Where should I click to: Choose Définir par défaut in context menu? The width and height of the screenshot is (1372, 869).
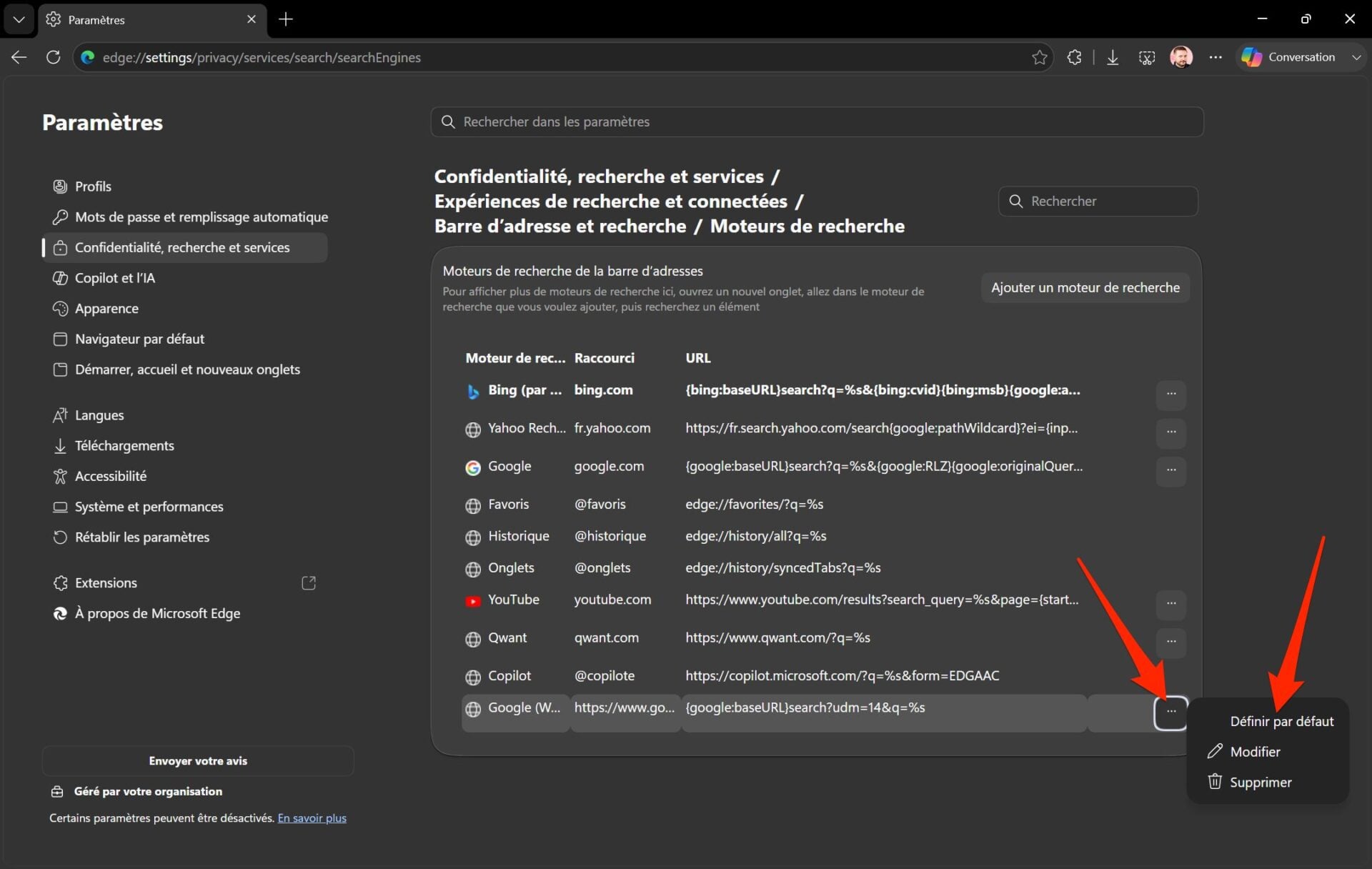click(x=1281, y=721)
